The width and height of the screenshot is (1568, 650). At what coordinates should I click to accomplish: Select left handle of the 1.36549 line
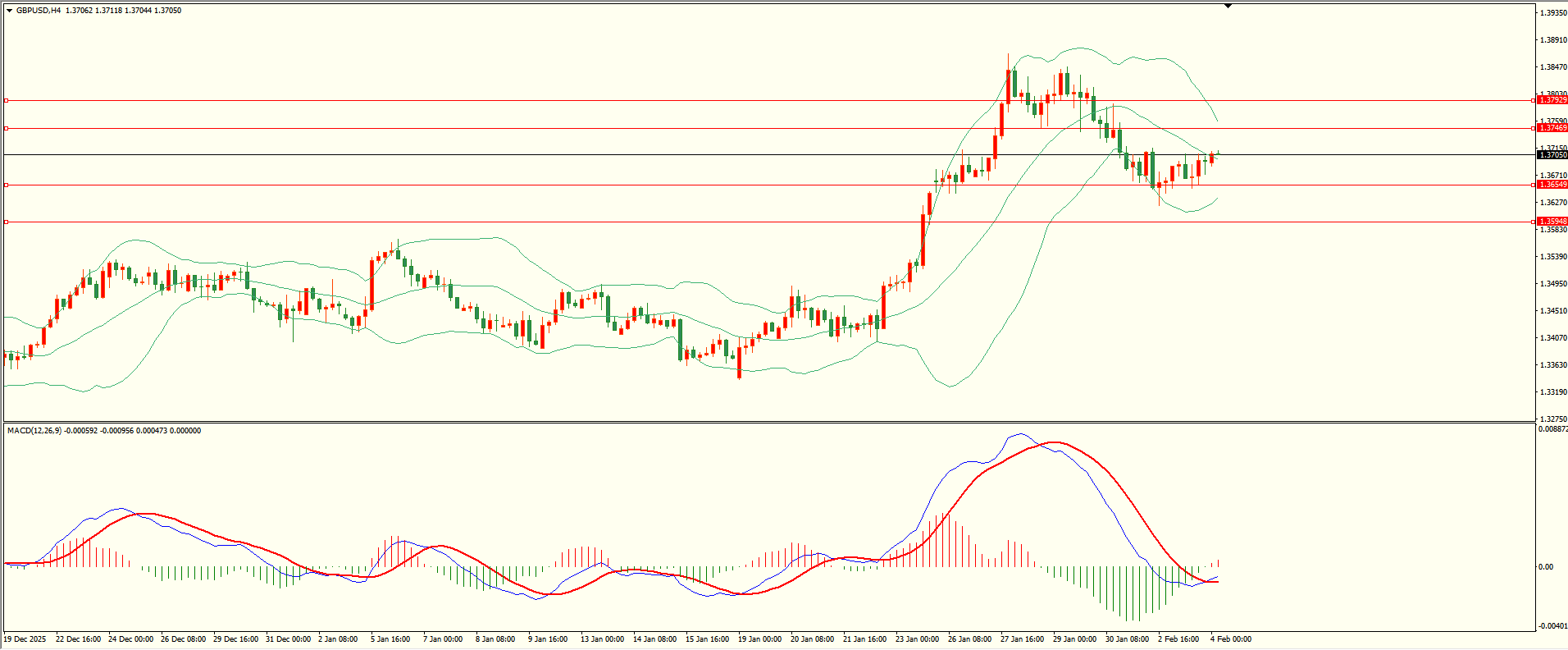point(6,185)
